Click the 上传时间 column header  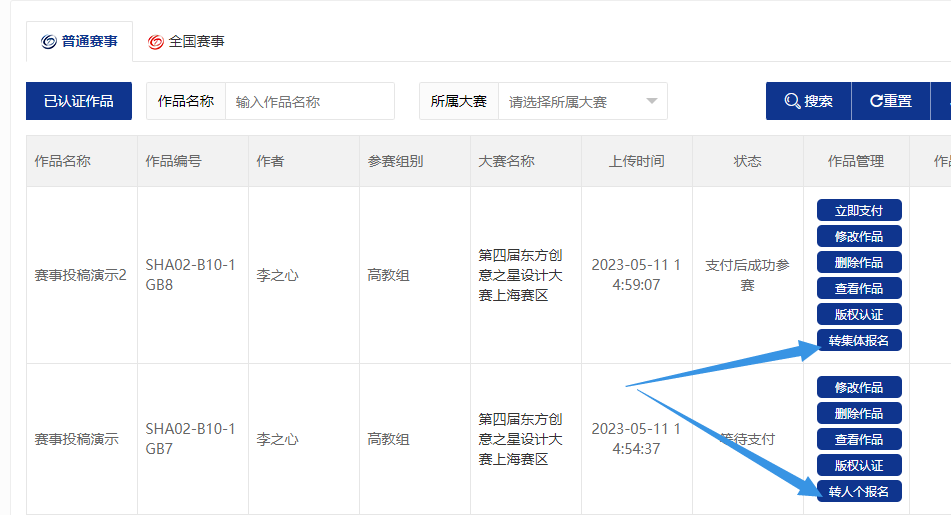[636, 161]
